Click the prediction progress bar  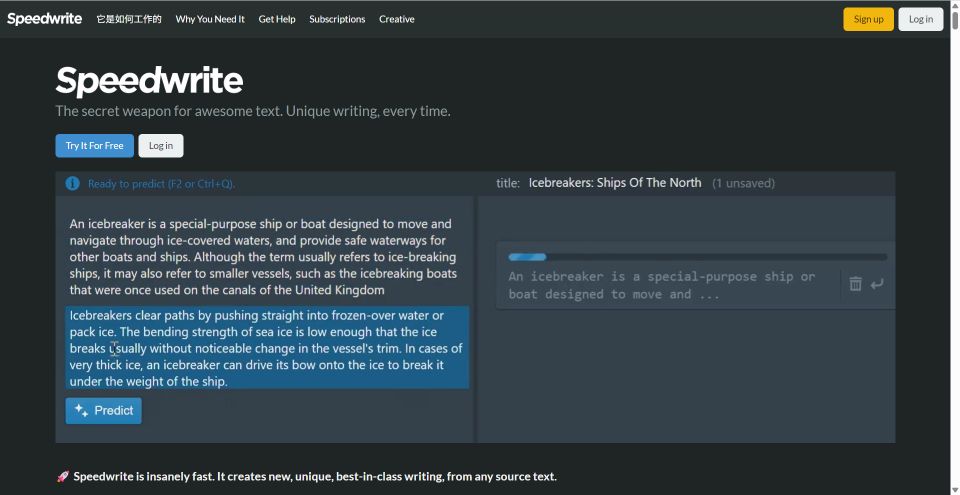697,257
